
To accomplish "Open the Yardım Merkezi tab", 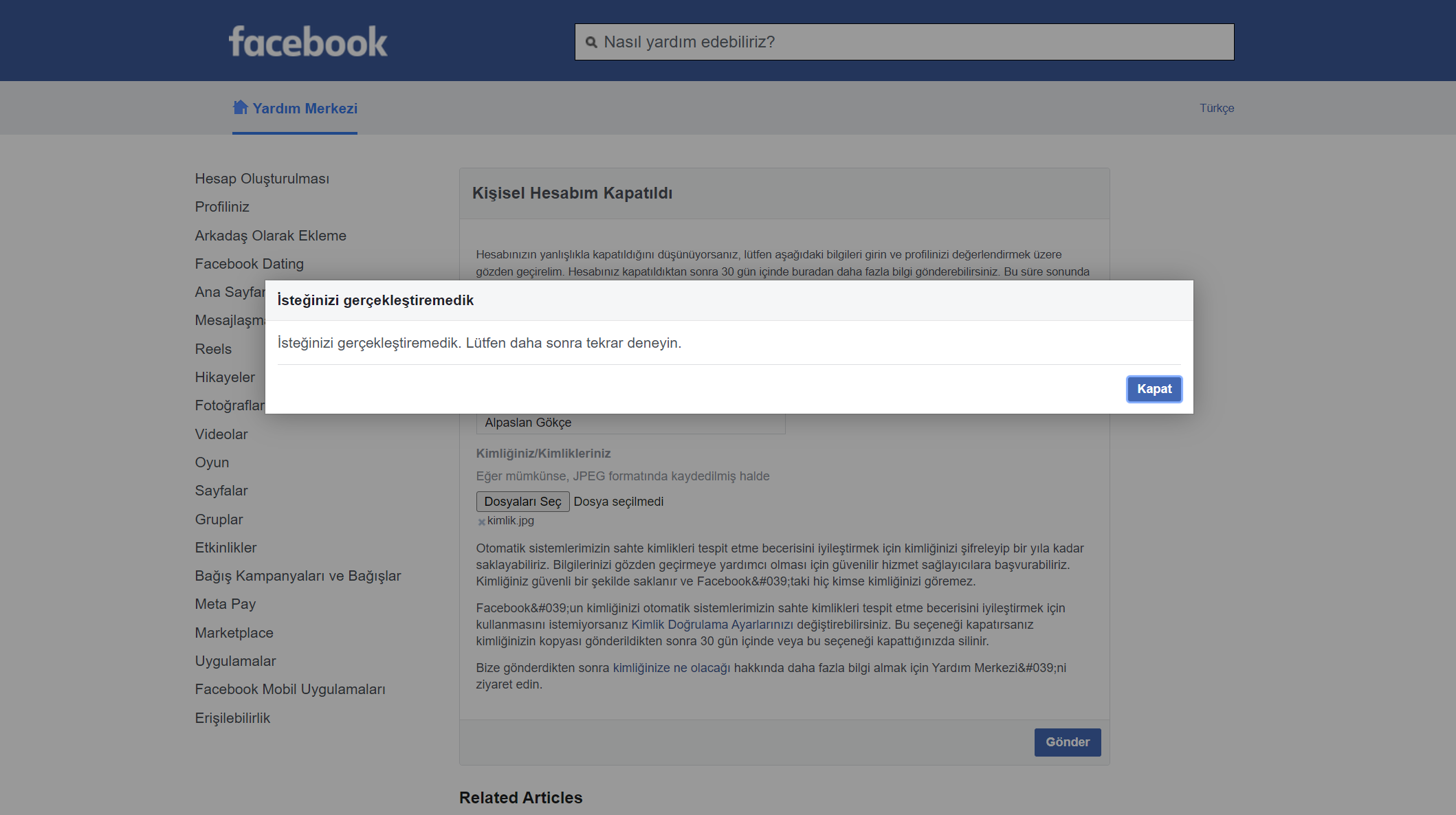I will click(x=295, y=109).
